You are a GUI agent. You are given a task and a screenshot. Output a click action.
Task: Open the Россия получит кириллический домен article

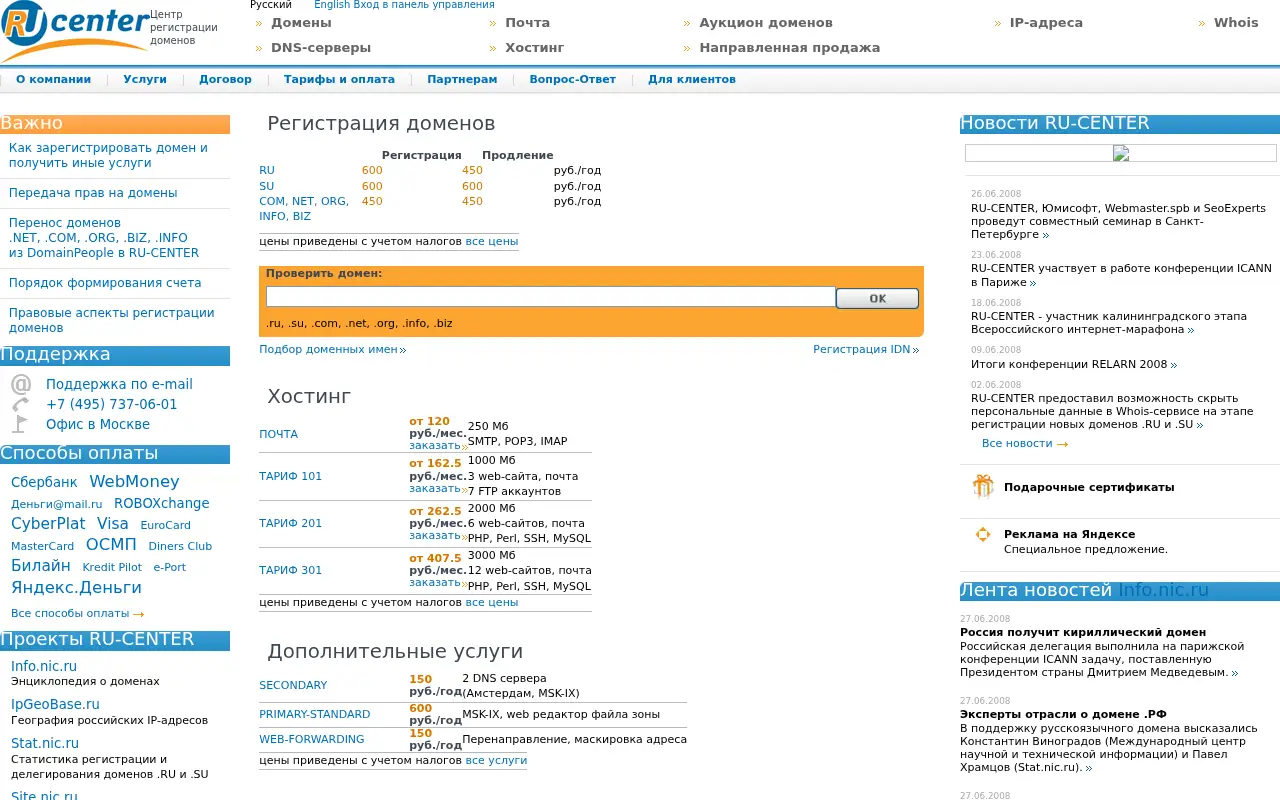[1083, 632]
